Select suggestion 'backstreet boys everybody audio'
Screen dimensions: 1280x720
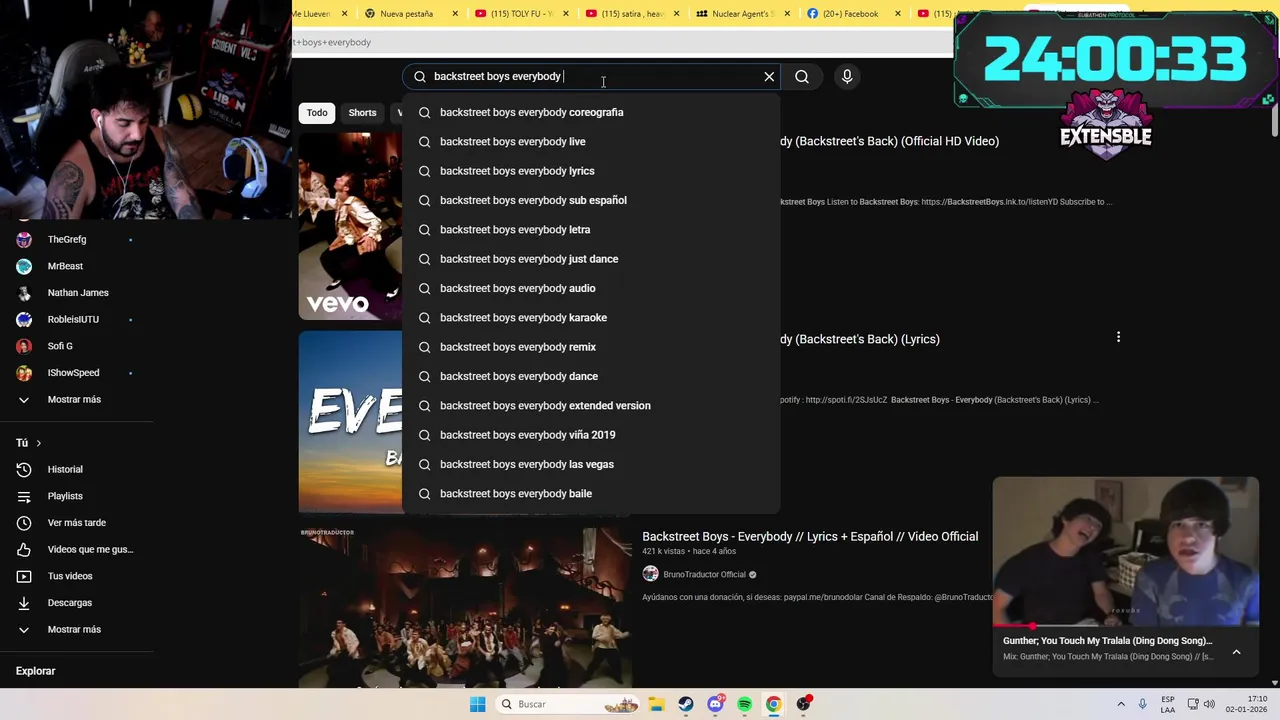tap(591, 288)
